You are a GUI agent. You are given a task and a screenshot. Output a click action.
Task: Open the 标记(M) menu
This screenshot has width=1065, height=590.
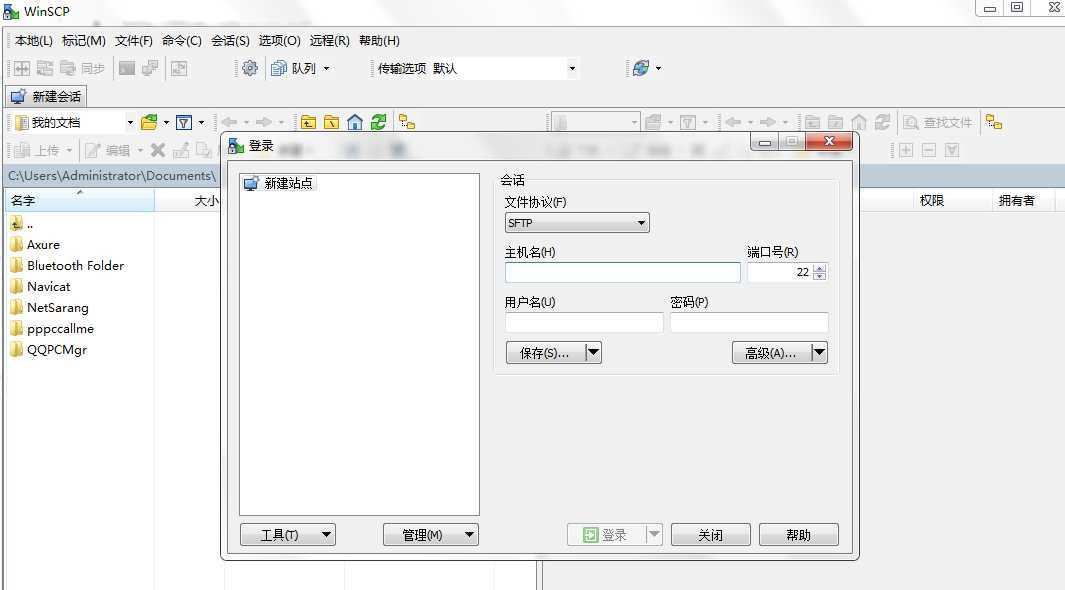coord(84,41)
